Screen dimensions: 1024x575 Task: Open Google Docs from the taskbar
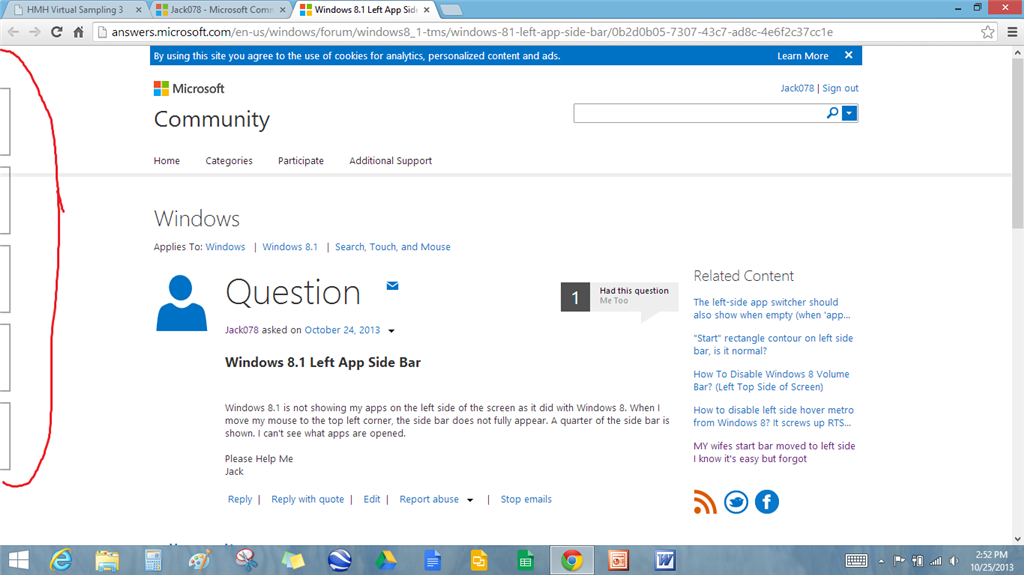click(x=432, y=560)
